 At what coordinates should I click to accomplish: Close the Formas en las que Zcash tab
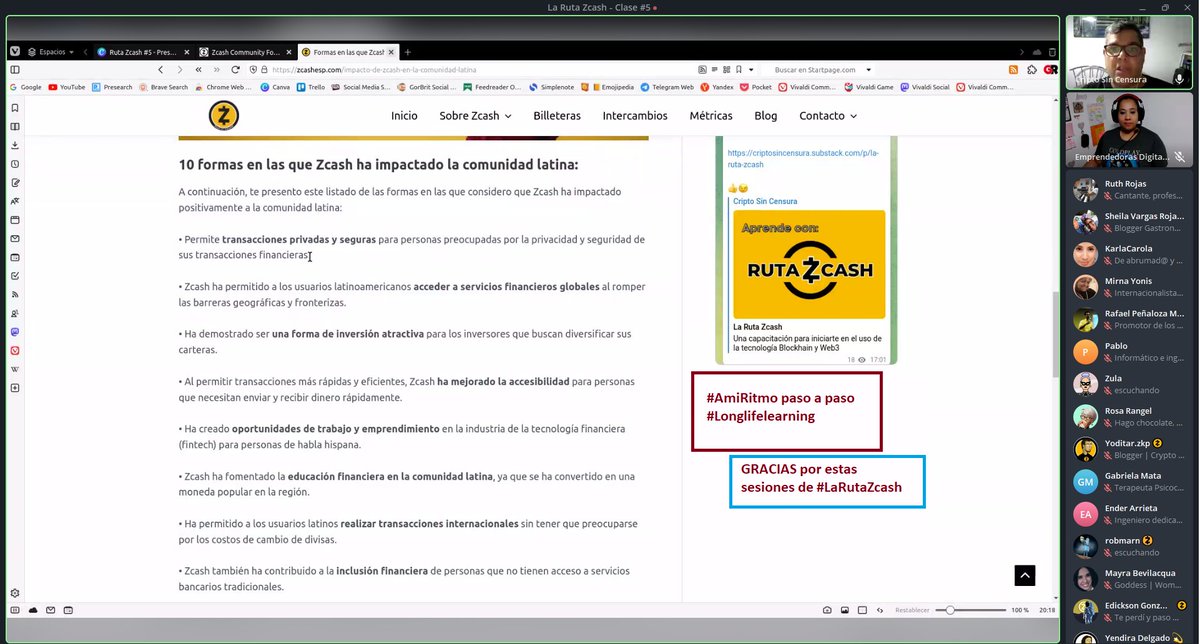[391, 52]
